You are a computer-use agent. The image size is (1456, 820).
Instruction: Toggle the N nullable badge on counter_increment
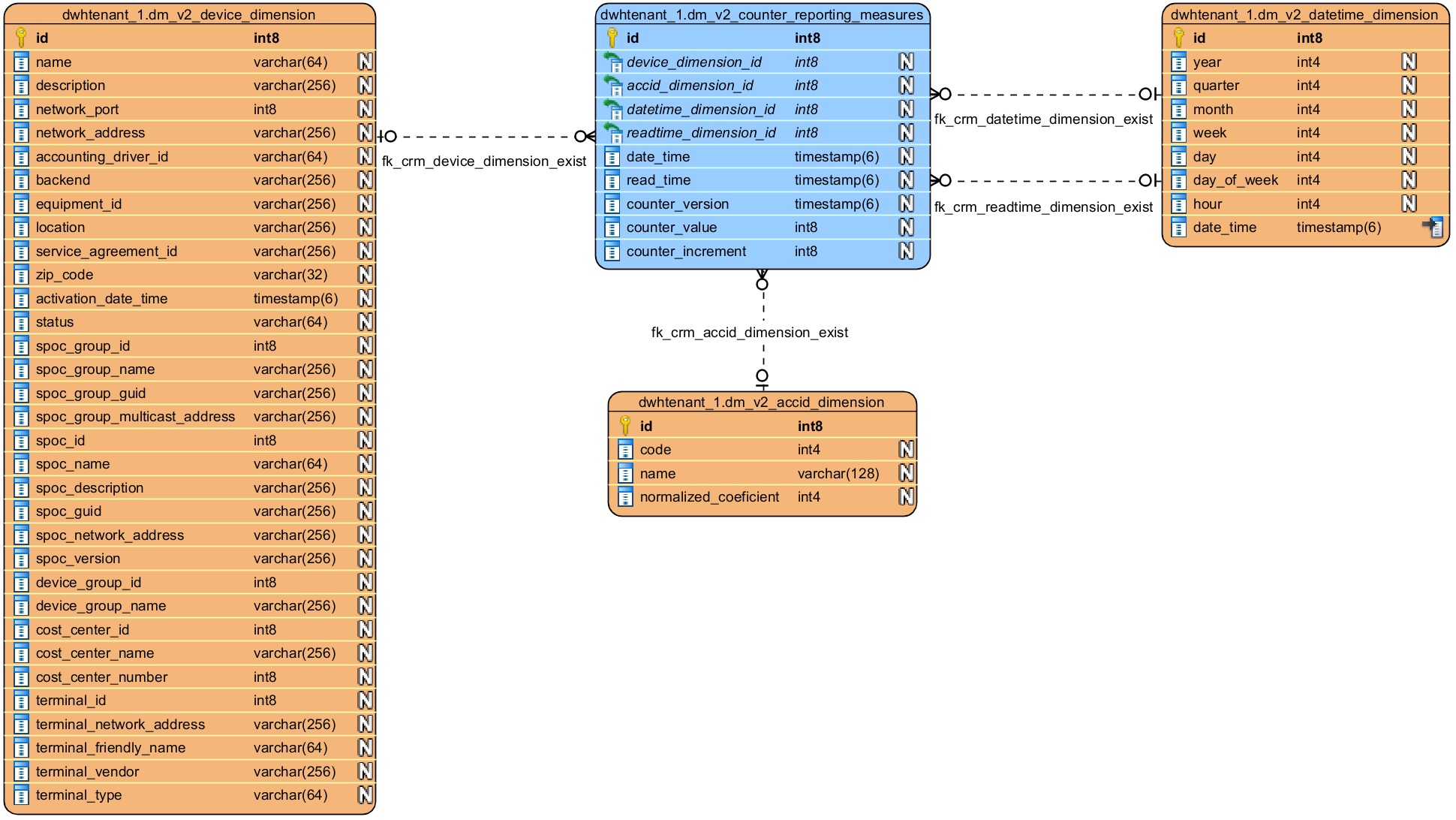coord(906,251)
